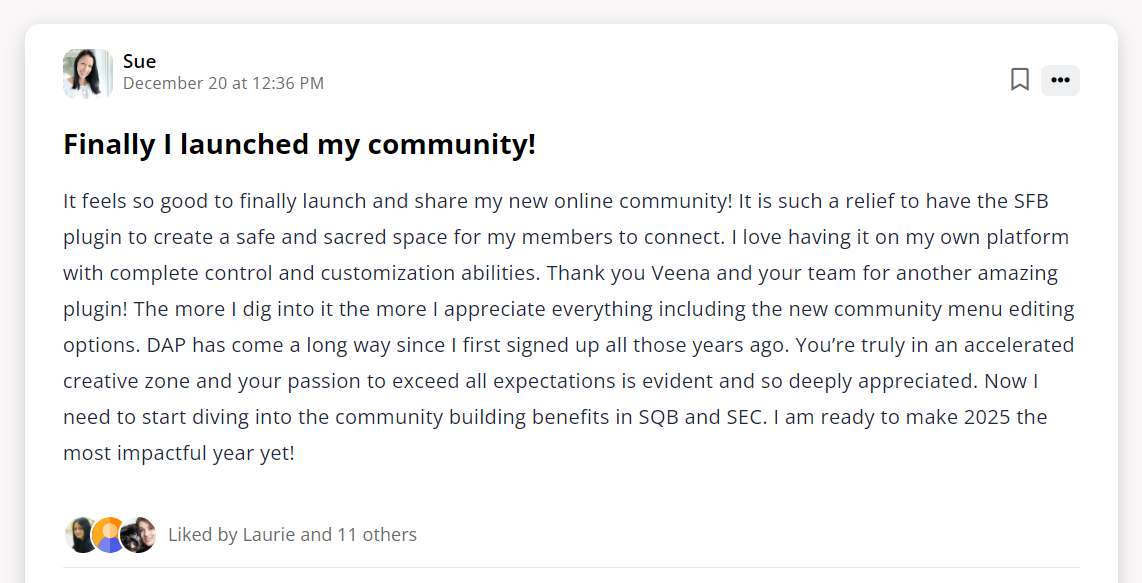The height and width of the screenshot is (583, 1142).
Task: Click the first liker avatar with dark hair
Action: [x=81, y=535]
